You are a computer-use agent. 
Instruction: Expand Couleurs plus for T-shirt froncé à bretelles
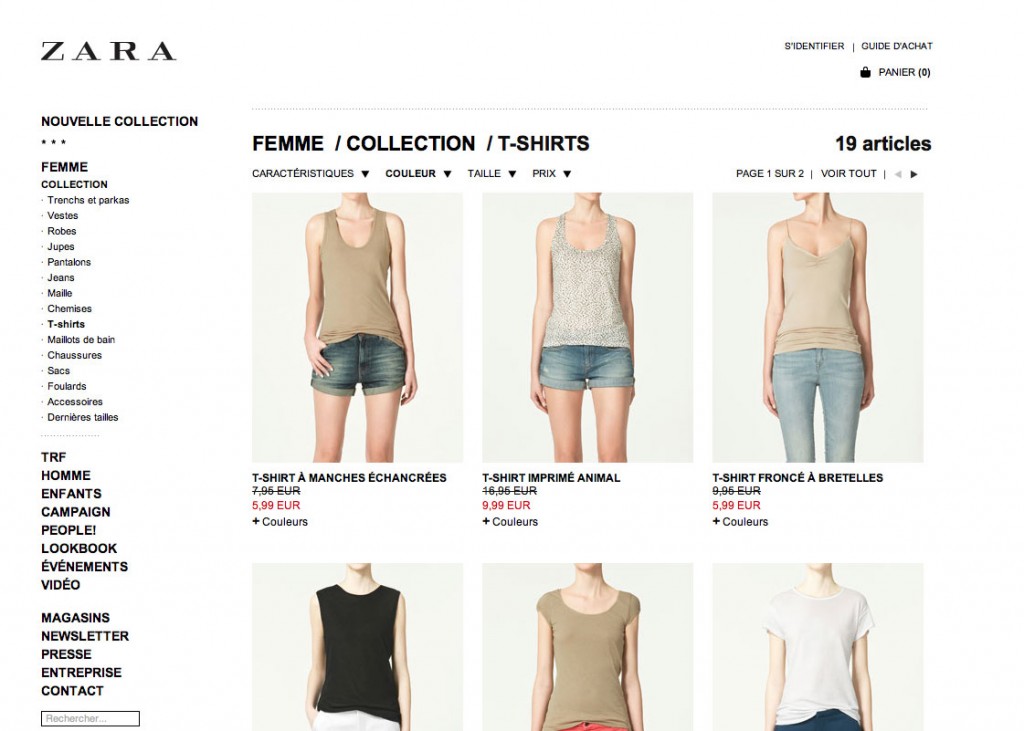(x=740, y=521)
